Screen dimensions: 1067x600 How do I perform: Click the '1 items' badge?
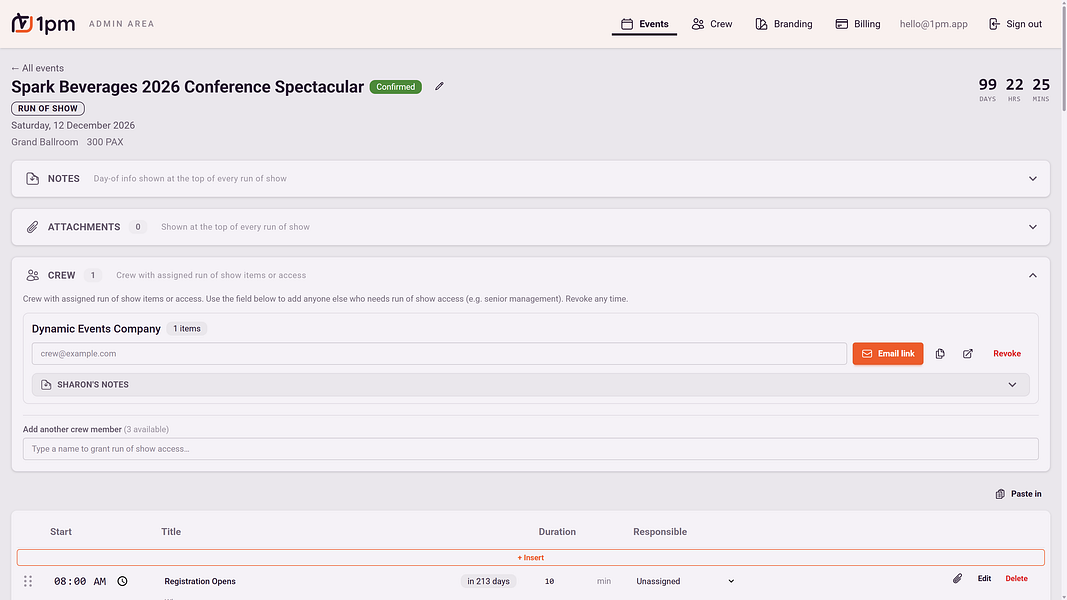tap(186, 329)
